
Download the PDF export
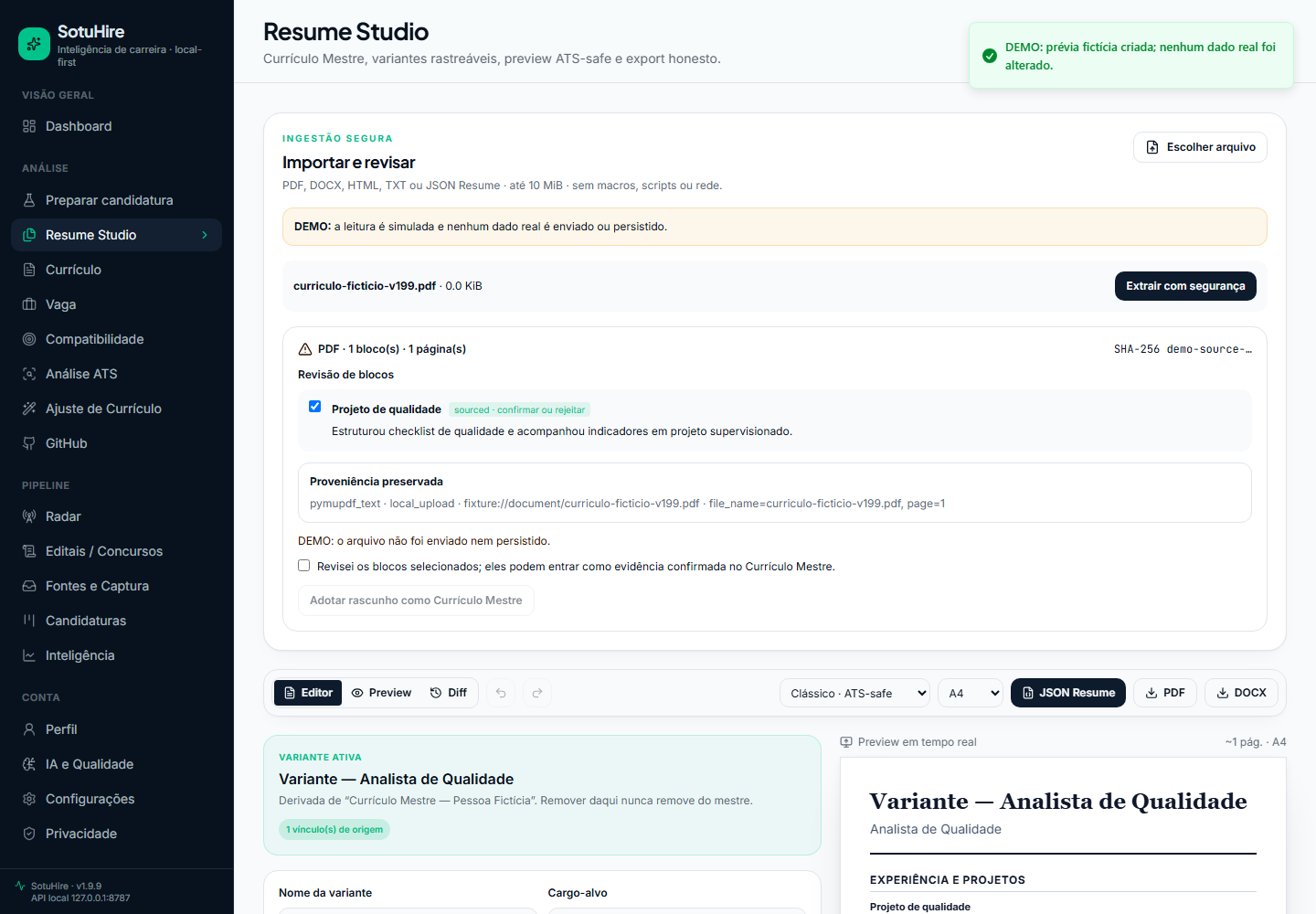(x=1165, y=693)
